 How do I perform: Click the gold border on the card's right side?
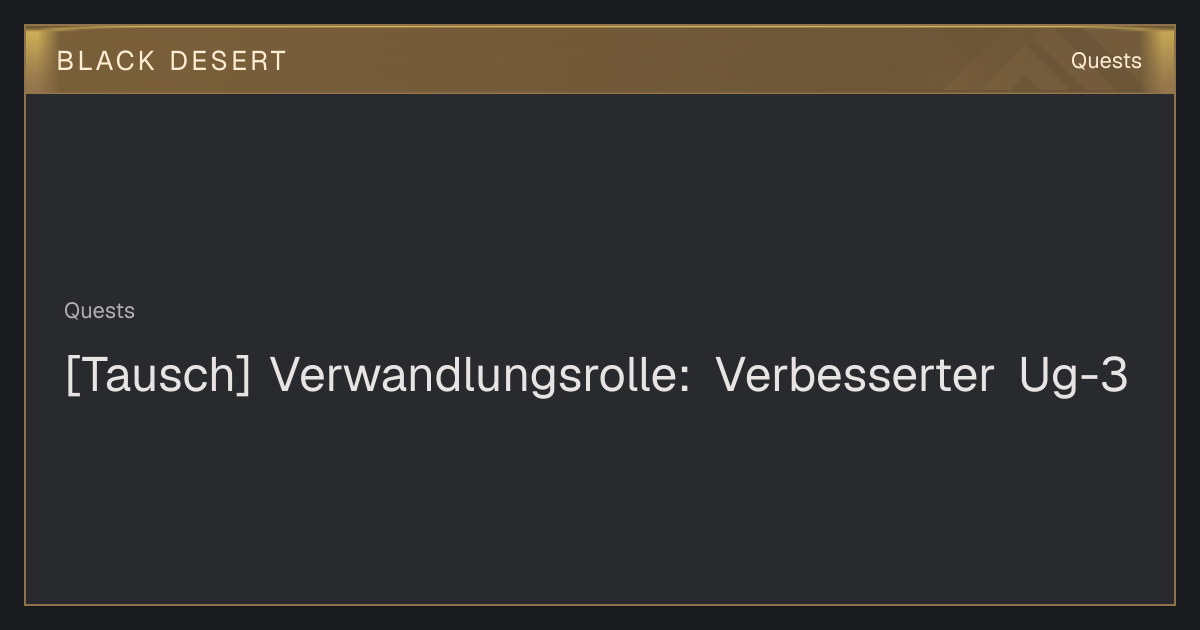(1174, 350)
